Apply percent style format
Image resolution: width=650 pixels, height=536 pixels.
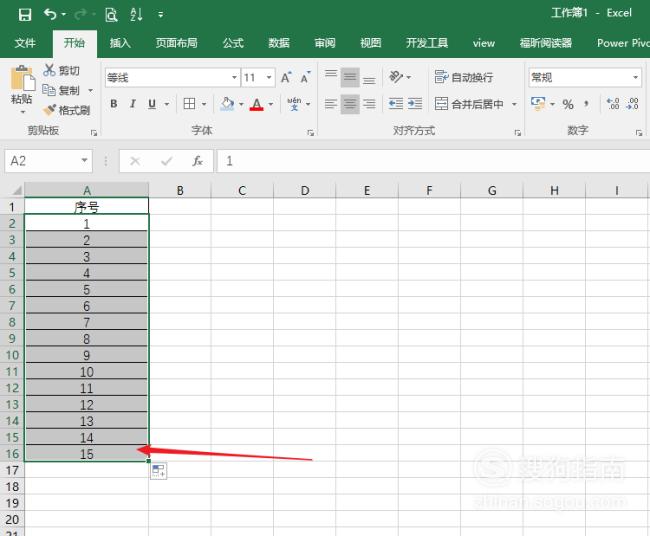click(x=568, y=104)
